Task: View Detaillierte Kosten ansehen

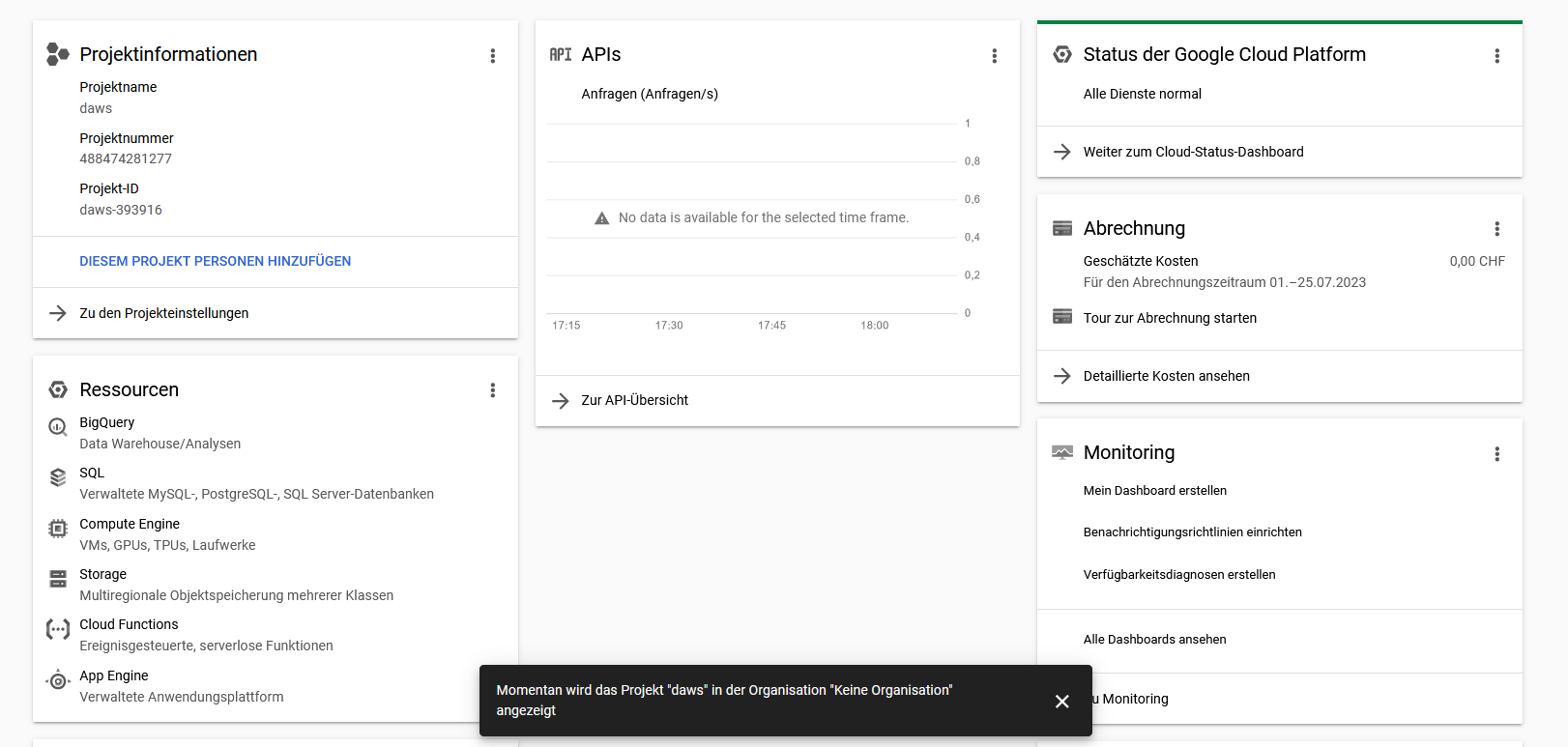Action: click(1166, 376)
